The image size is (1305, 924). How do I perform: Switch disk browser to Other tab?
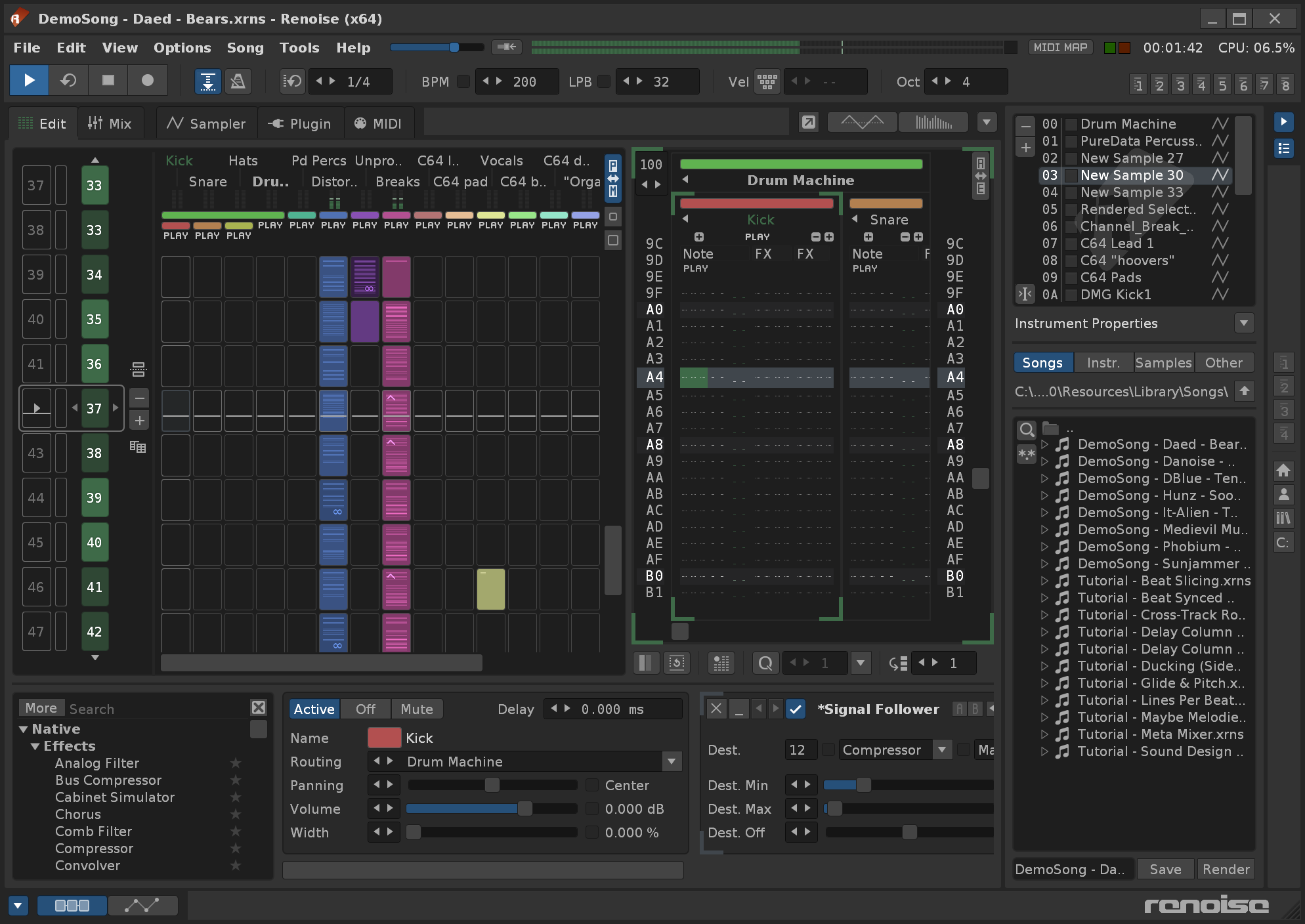coord(1224,362)
